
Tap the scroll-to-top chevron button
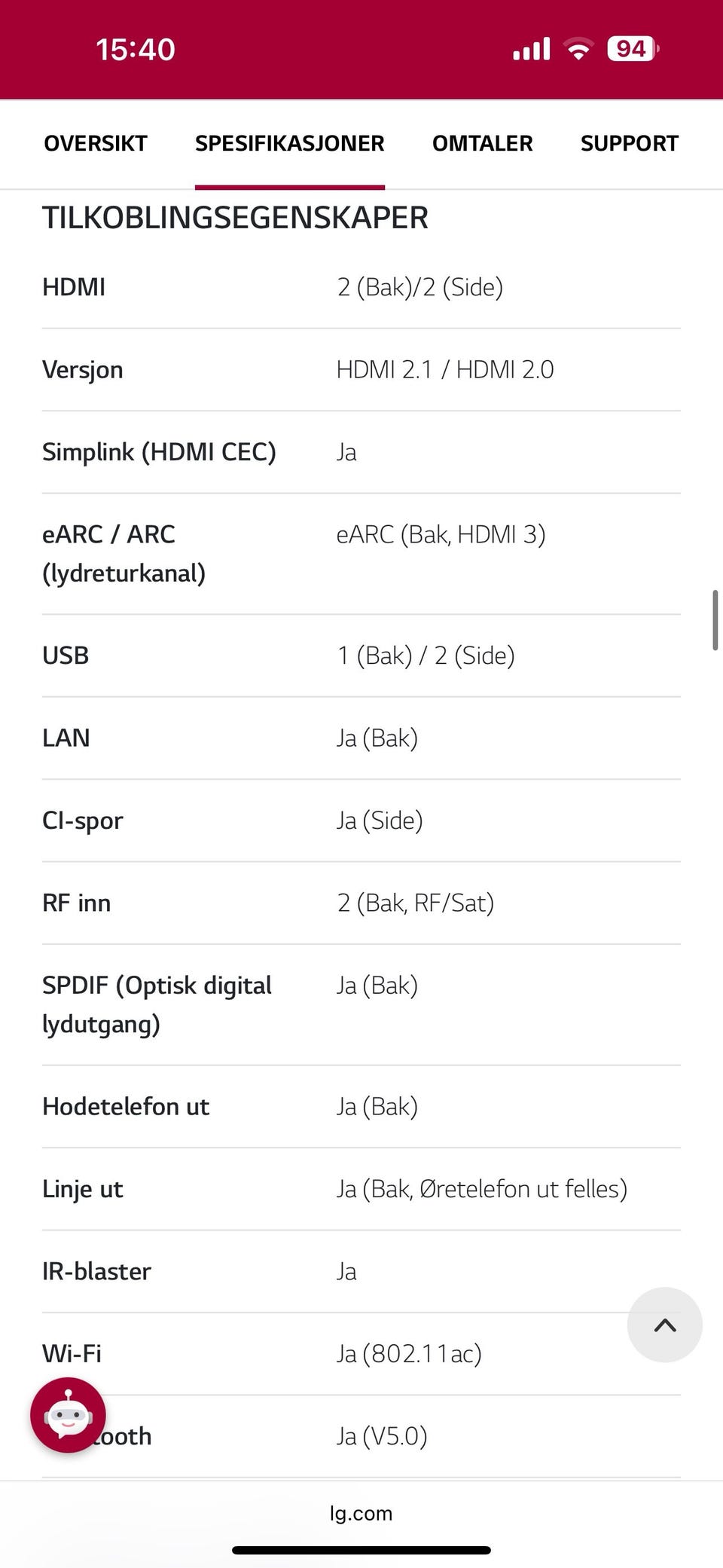tap(665, 1325)
